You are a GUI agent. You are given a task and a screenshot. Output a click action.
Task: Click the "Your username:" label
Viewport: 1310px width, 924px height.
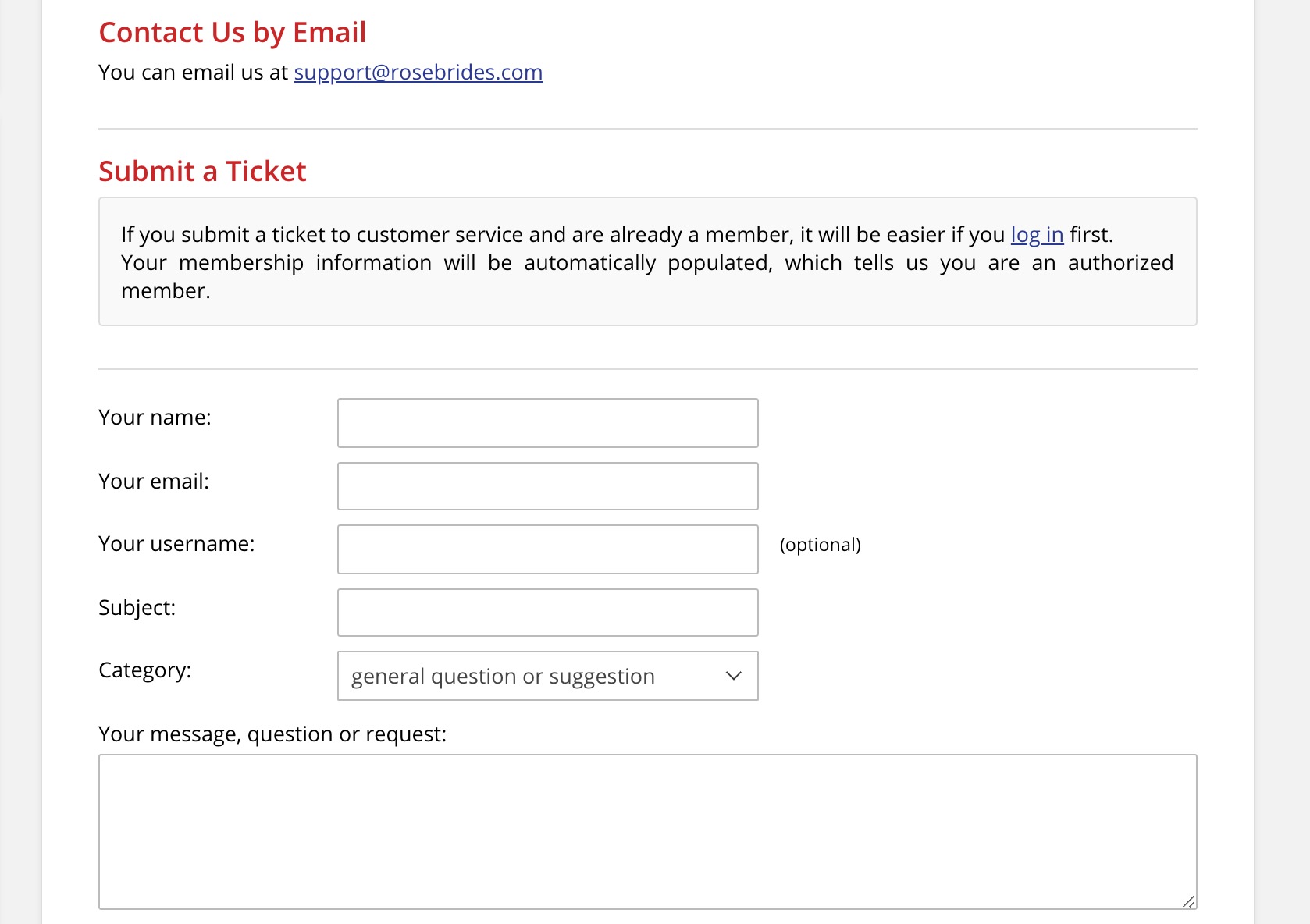176,544
